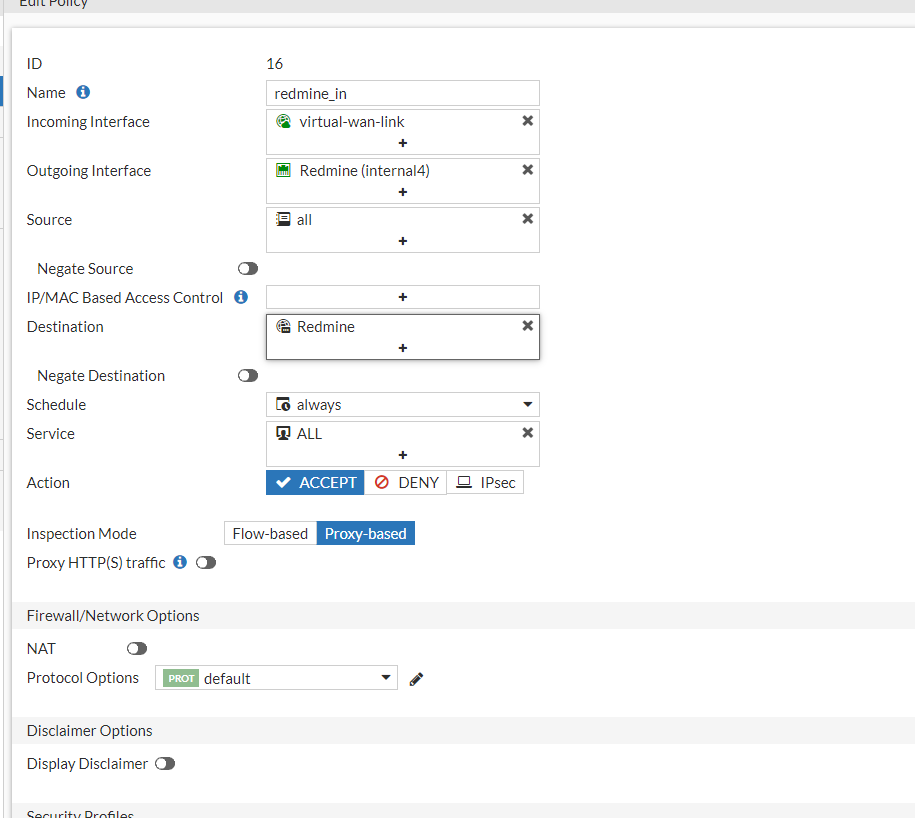This screenshot has height=818, width=915.
Task: Set Action to ACCEPT
Action: 315,483
